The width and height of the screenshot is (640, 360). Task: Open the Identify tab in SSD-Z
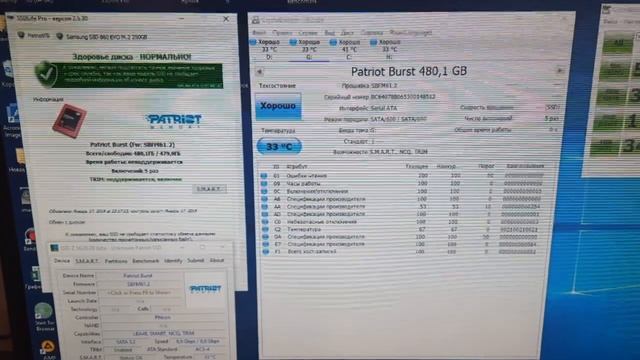tap(173, 260)
